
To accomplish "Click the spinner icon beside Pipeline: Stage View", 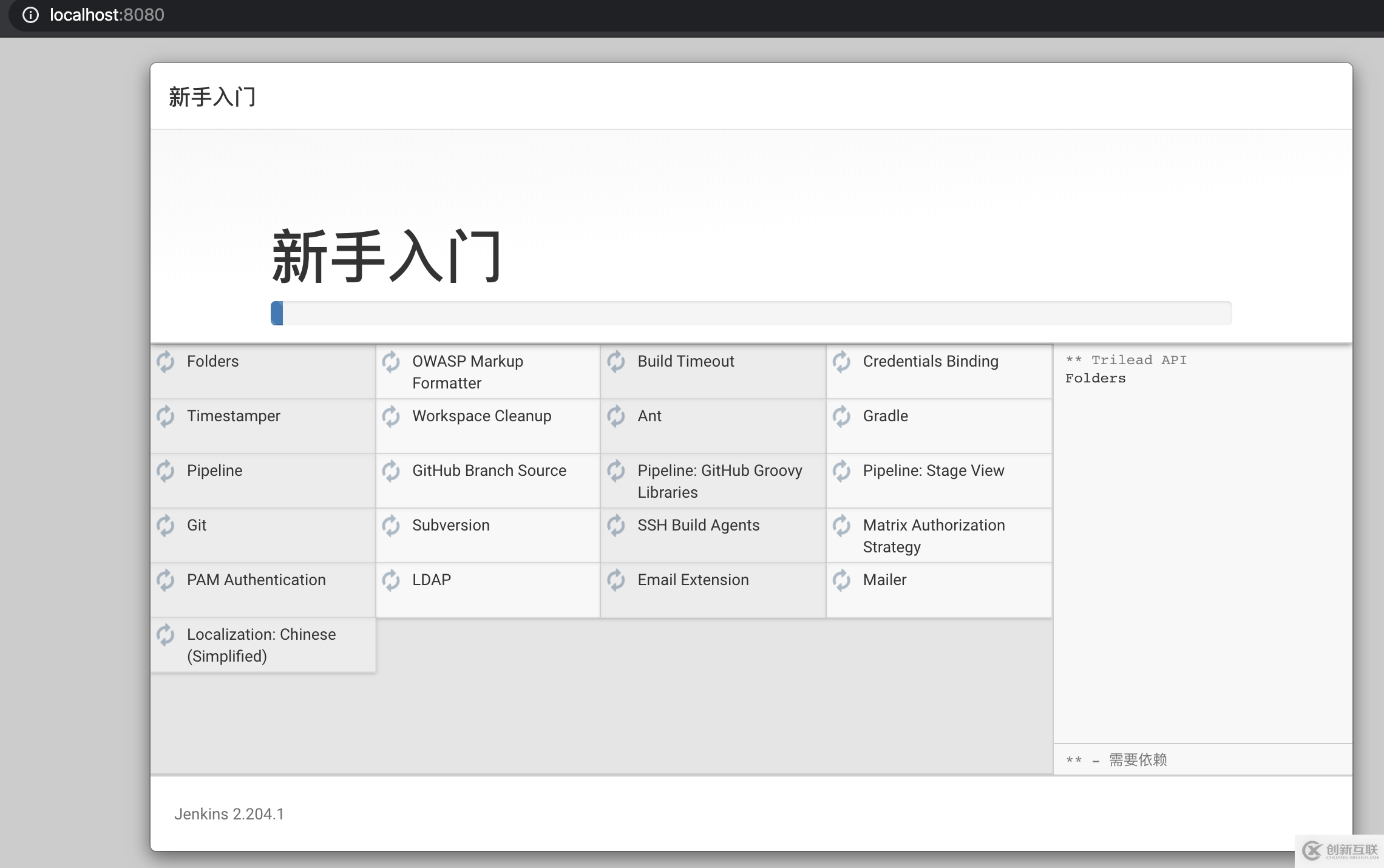I will [841, 471].
